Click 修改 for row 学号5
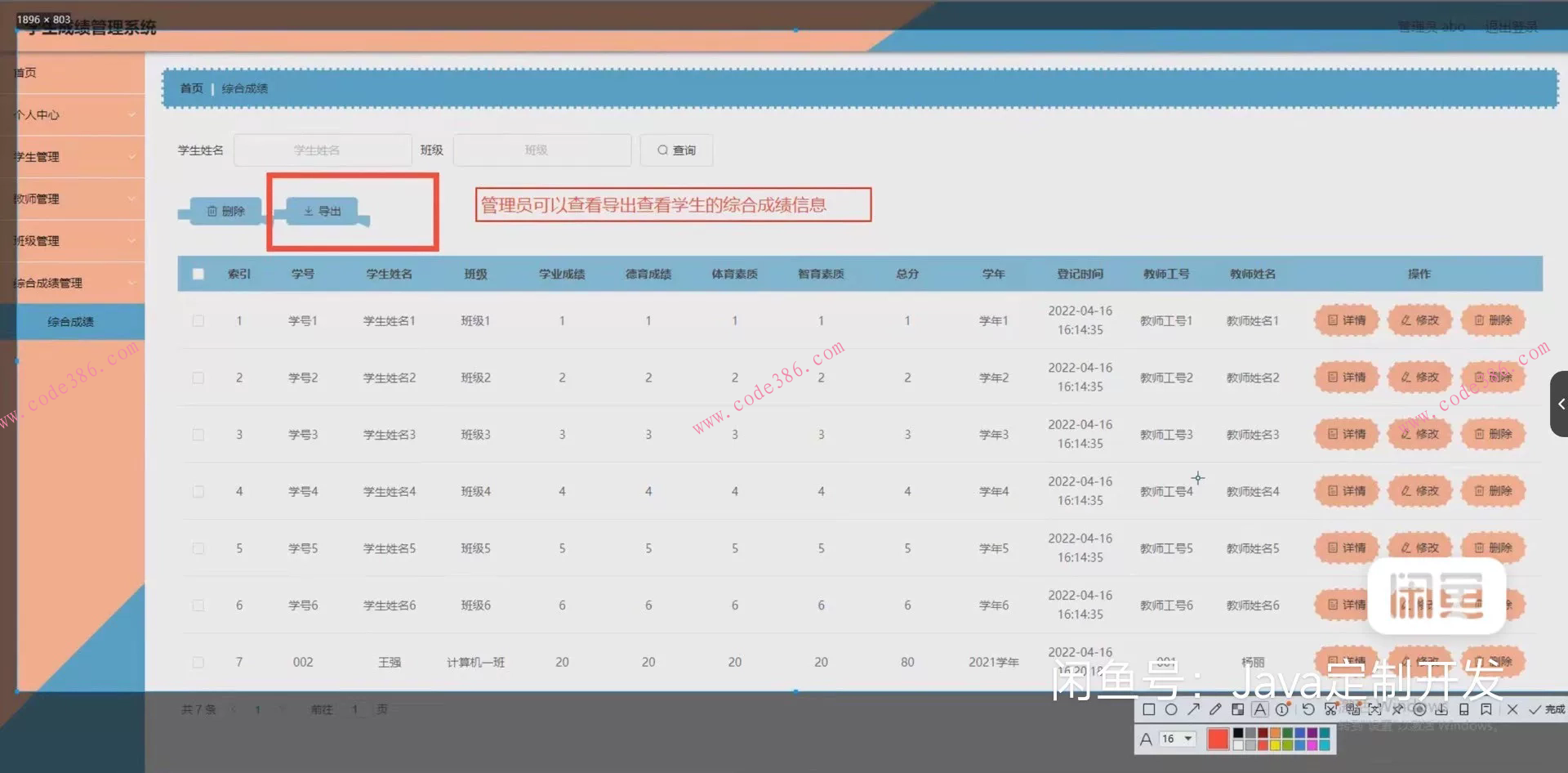The height and width of the screenshot is (773, 1568). pos(1420,547)
